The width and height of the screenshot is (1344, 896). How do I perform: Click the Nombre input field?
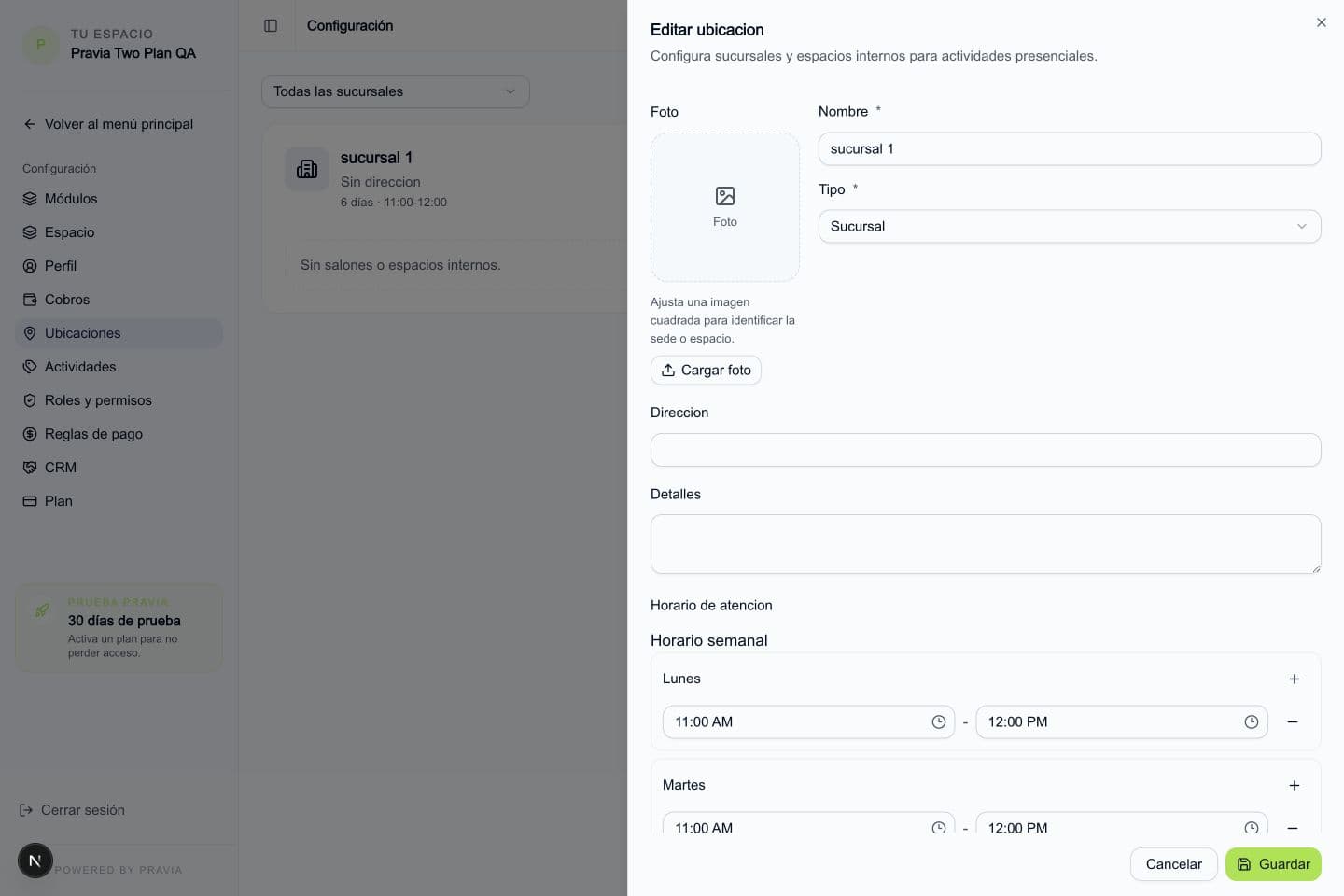point(1070,148)
